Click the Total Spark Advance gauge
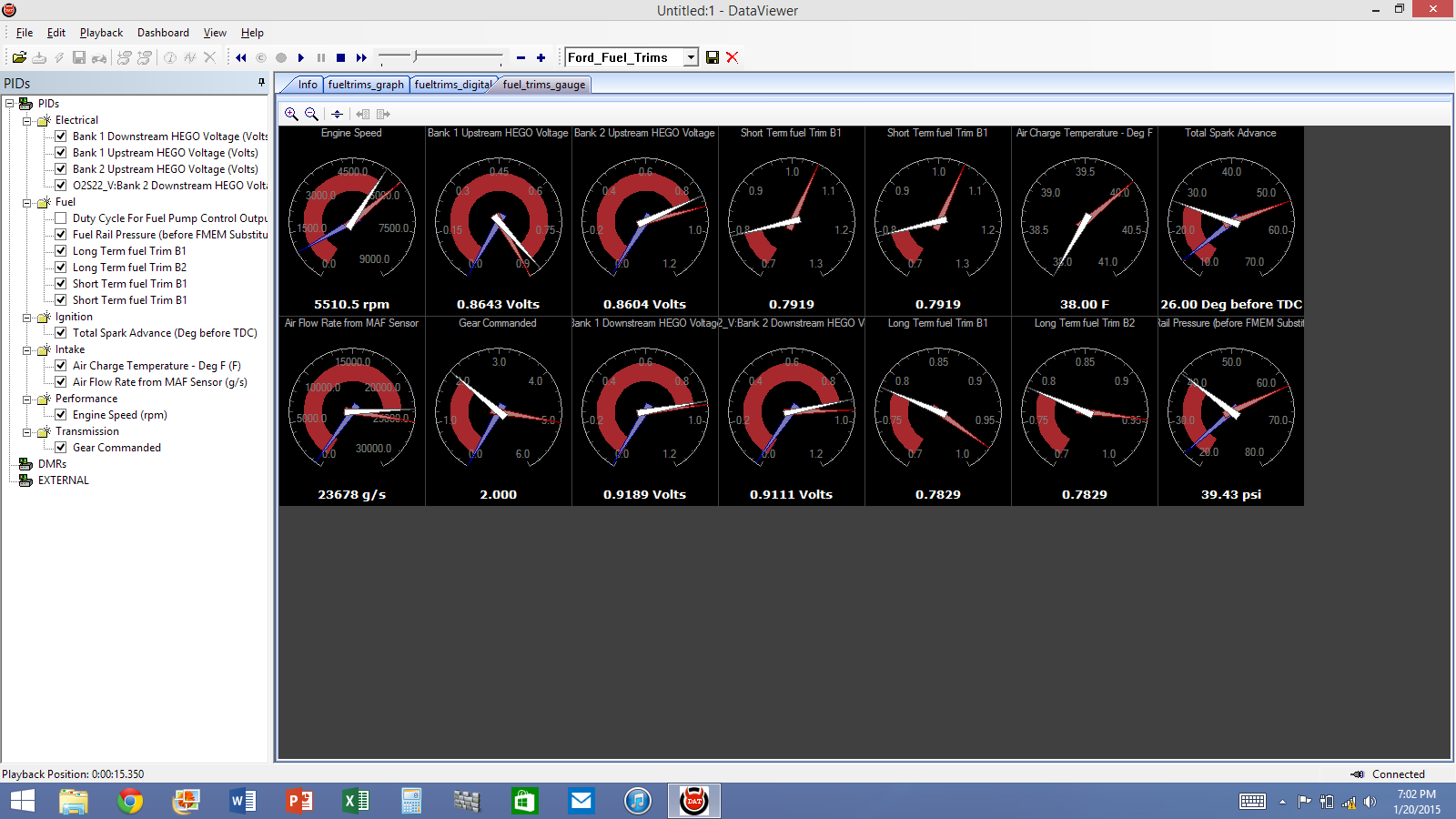1456x819 pixels. coord(1230,220)
